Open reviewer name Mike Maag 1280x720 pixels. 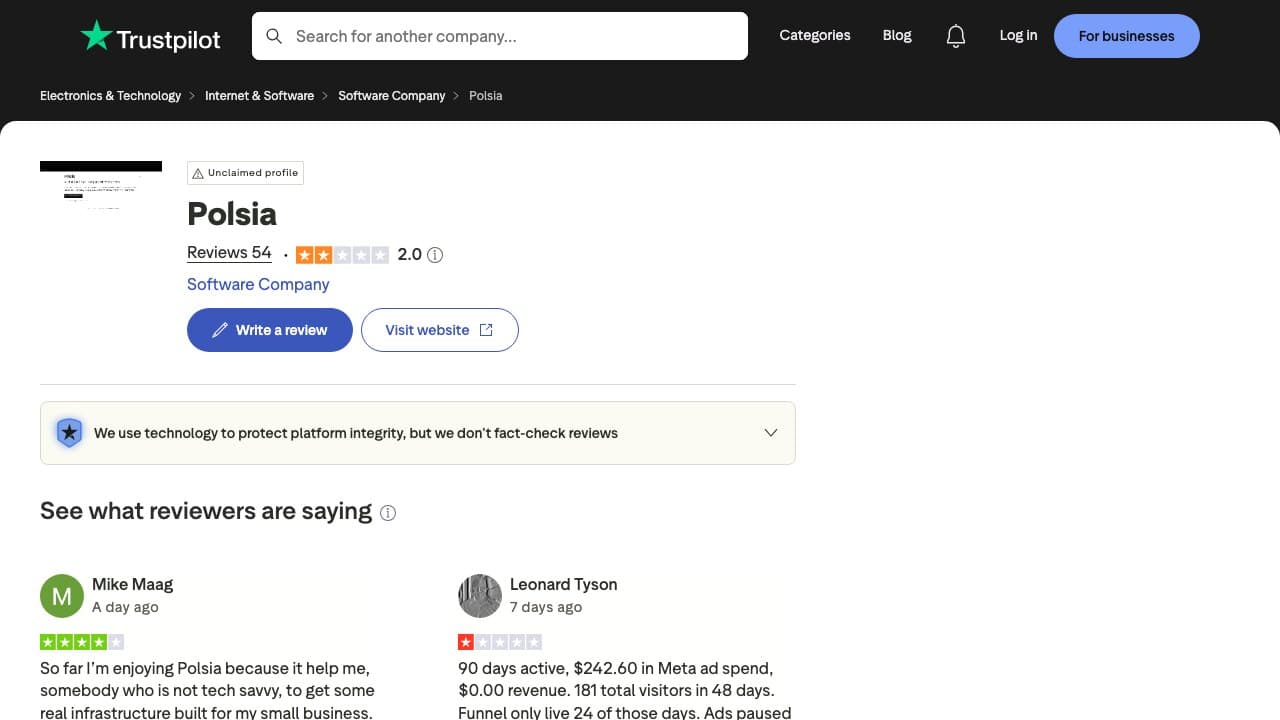[133, 584]
